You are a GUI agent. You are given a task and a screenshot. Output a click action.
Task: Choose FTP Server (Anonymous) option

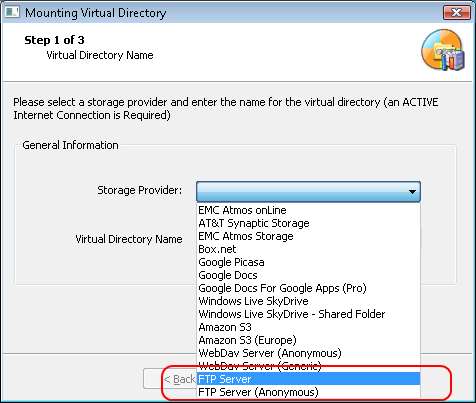(308, 392)
